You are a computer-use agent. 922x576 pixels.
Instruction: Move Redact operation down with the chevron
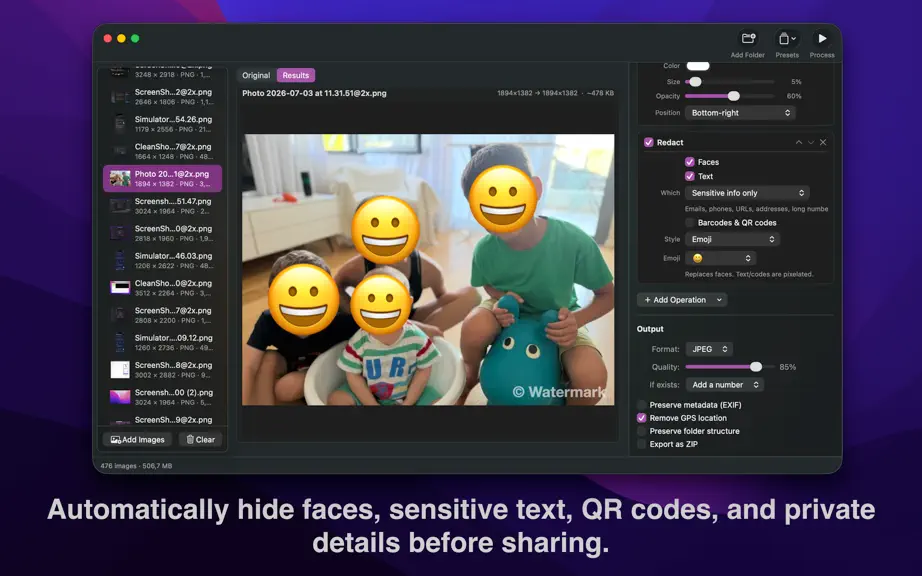click(811, 142)
